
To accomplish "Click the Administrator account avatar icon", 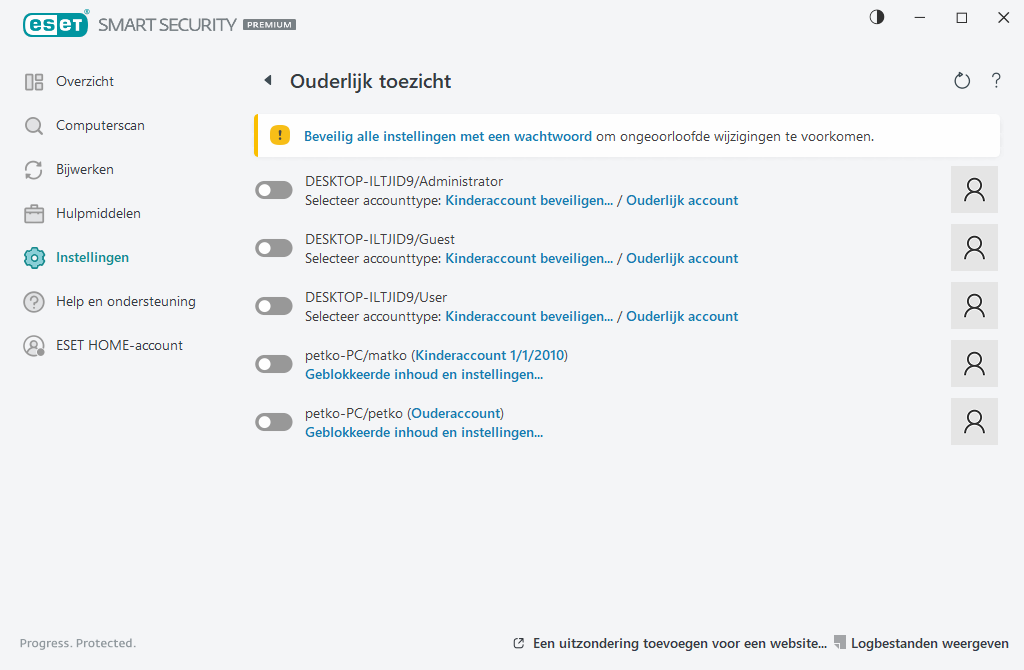I will pyautogui.click(x=974, y=190).
